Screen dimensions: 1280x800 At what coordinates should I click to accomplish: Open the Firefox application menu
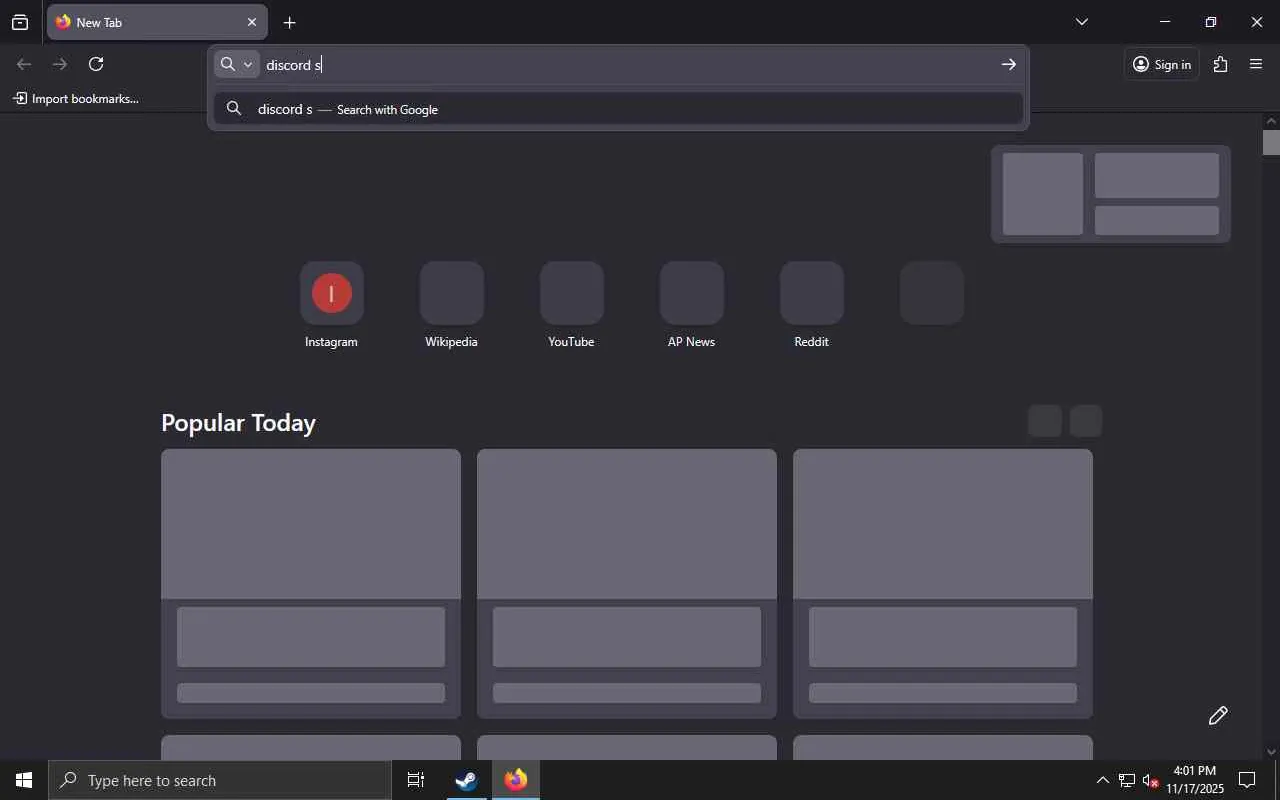(x=1256, y=64)
